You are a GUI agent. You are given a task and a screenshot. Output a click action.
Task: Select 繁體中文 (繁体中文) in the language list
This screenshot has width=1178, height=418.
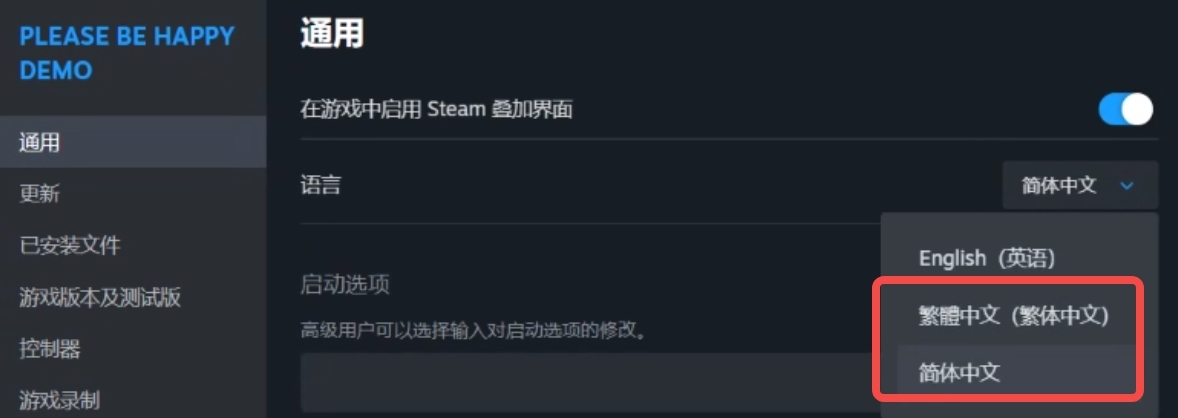tap(1014, 316)
